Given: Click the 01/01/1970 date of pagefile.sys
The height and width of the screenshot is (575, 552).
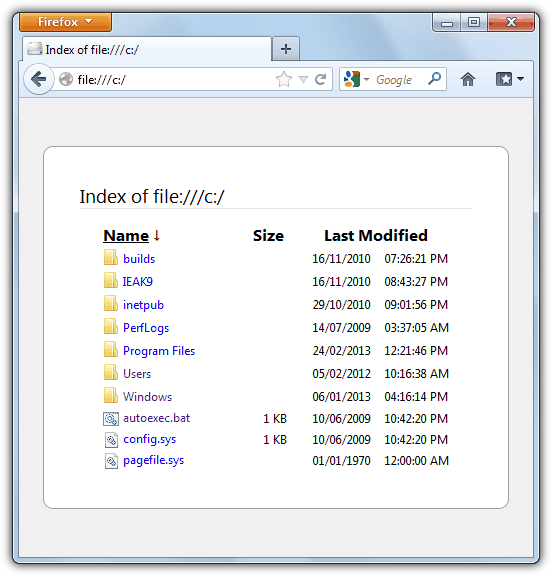Looking at the screenshot, I should pos(341,461).
